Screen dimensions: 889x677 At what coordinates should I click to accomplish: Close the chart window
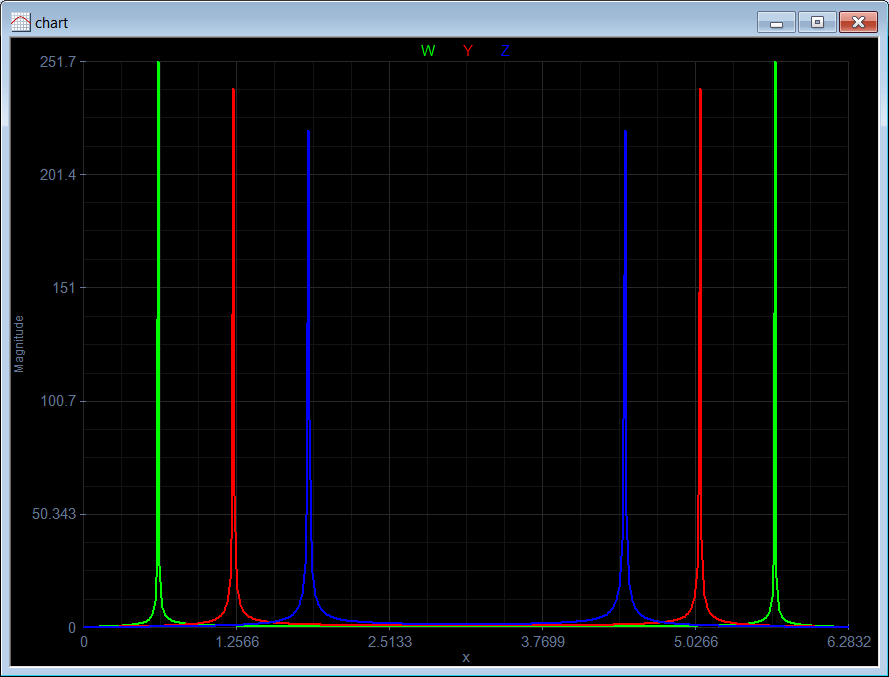coord(858,23)
